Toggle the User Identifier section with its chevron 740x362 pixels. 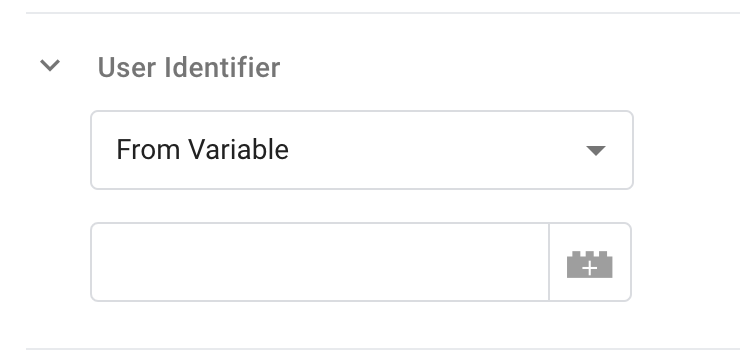coord(50,65)
